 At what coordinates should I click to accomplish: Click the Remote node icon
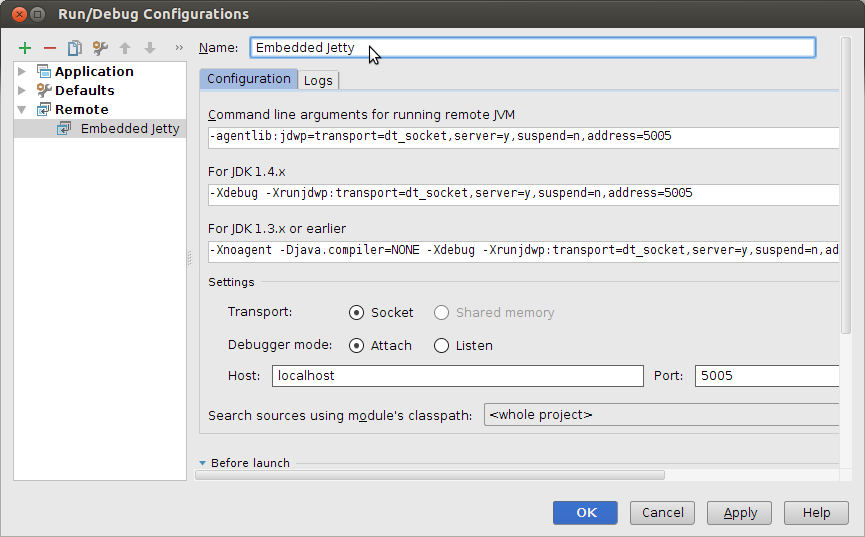coord(44,109)
